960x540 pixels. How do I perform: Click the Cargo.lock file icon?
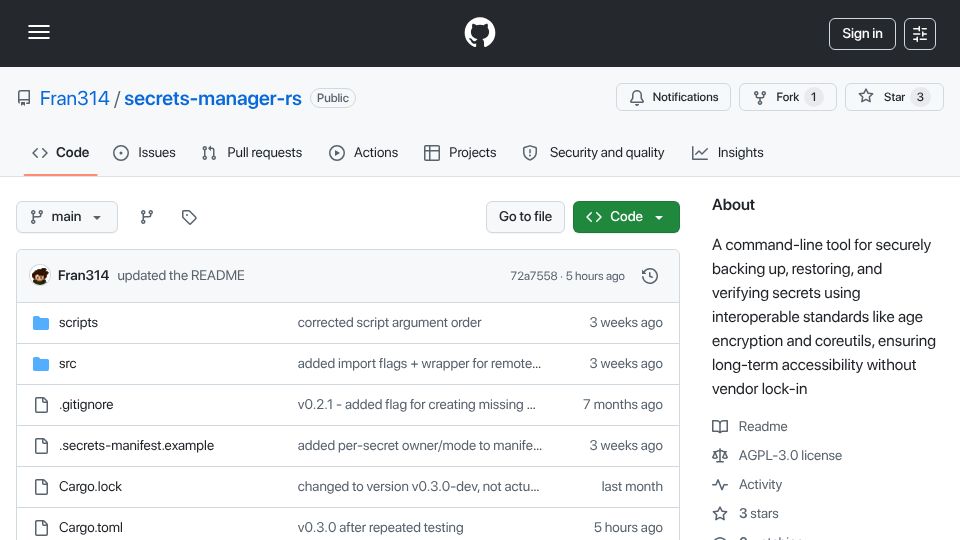[x=41, y=487]
